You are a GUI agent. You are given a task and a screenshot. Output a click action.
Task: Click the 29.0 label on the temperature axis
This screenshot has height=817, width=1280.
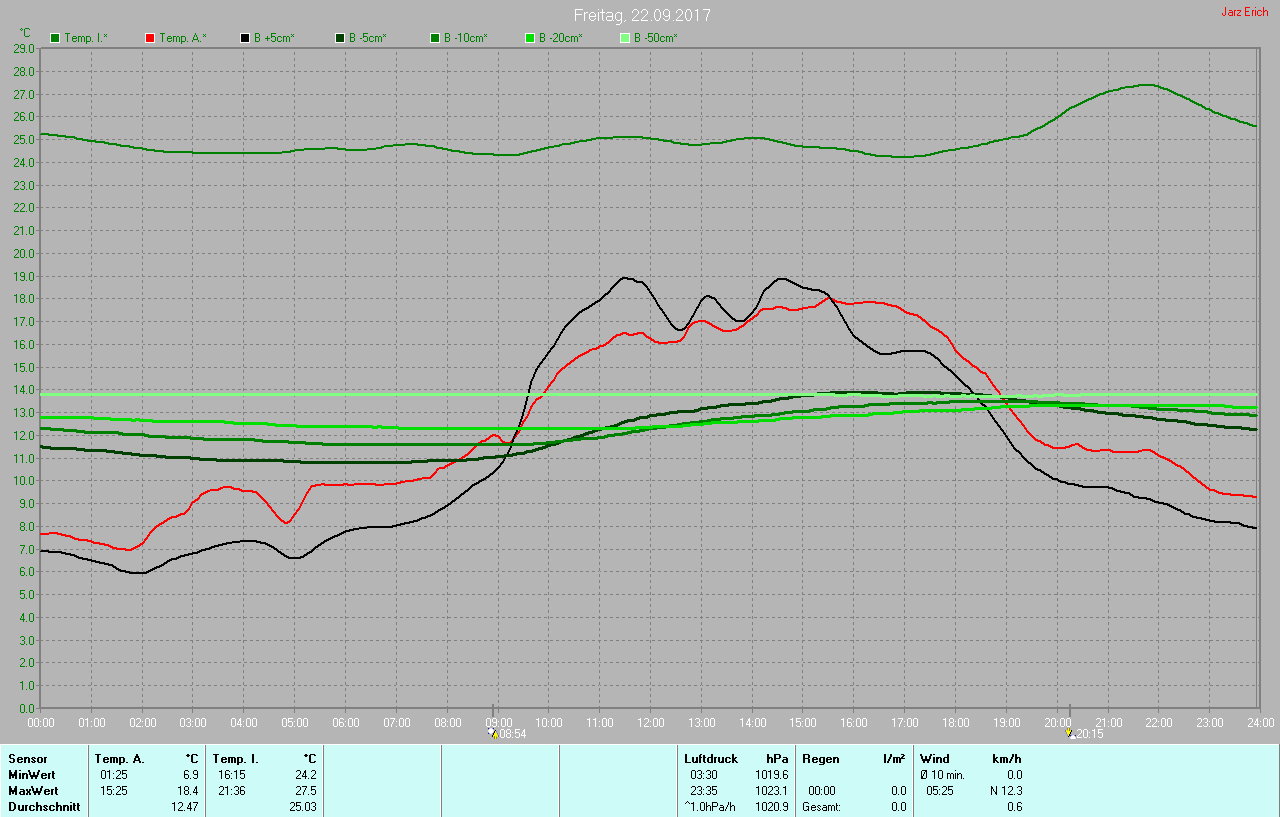pyautogui.click(x=25, y=48)
